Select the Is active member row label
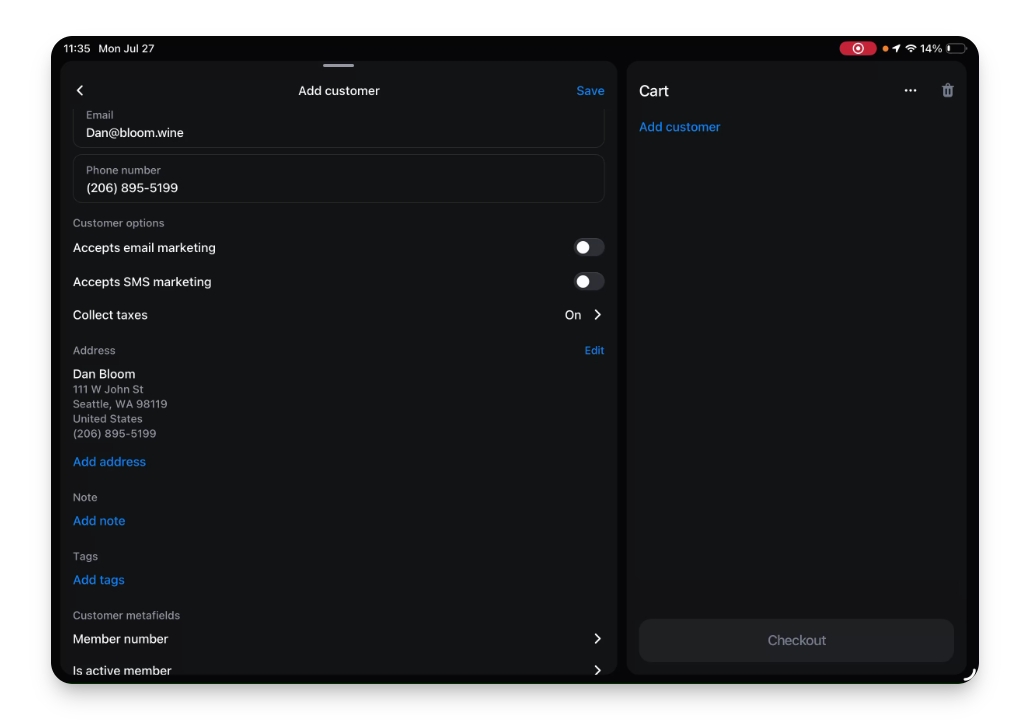The width and height of the screenshot is (1030, 720). [122, 670]
